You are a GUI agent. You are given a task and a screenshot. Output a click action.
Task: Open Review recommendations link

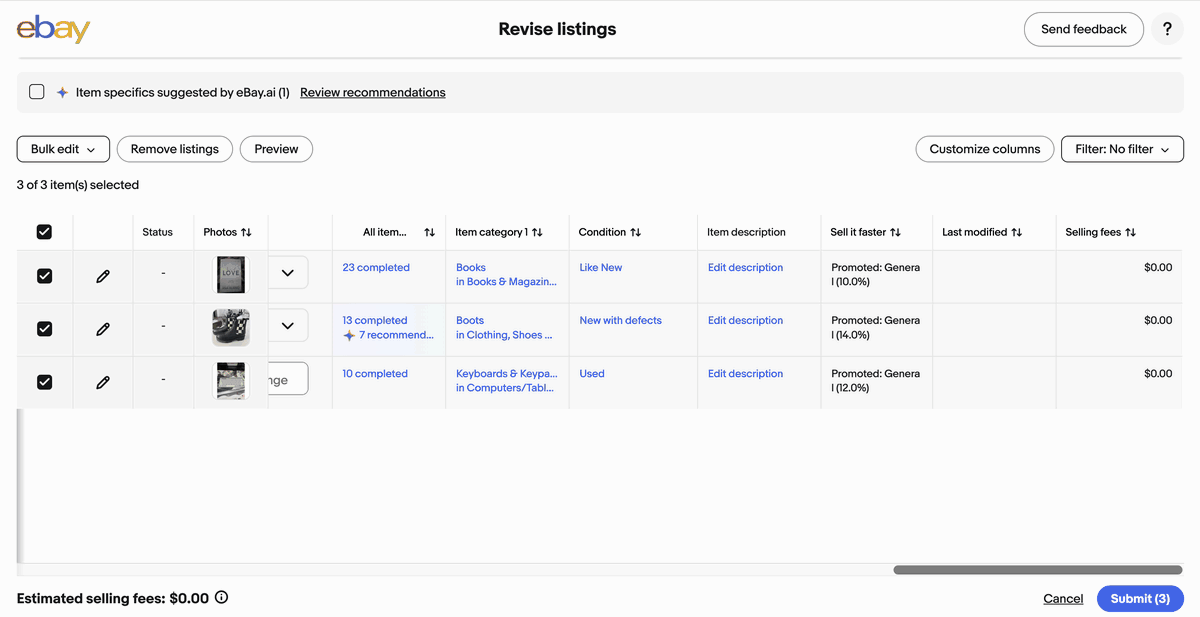[x=373, y=92]
